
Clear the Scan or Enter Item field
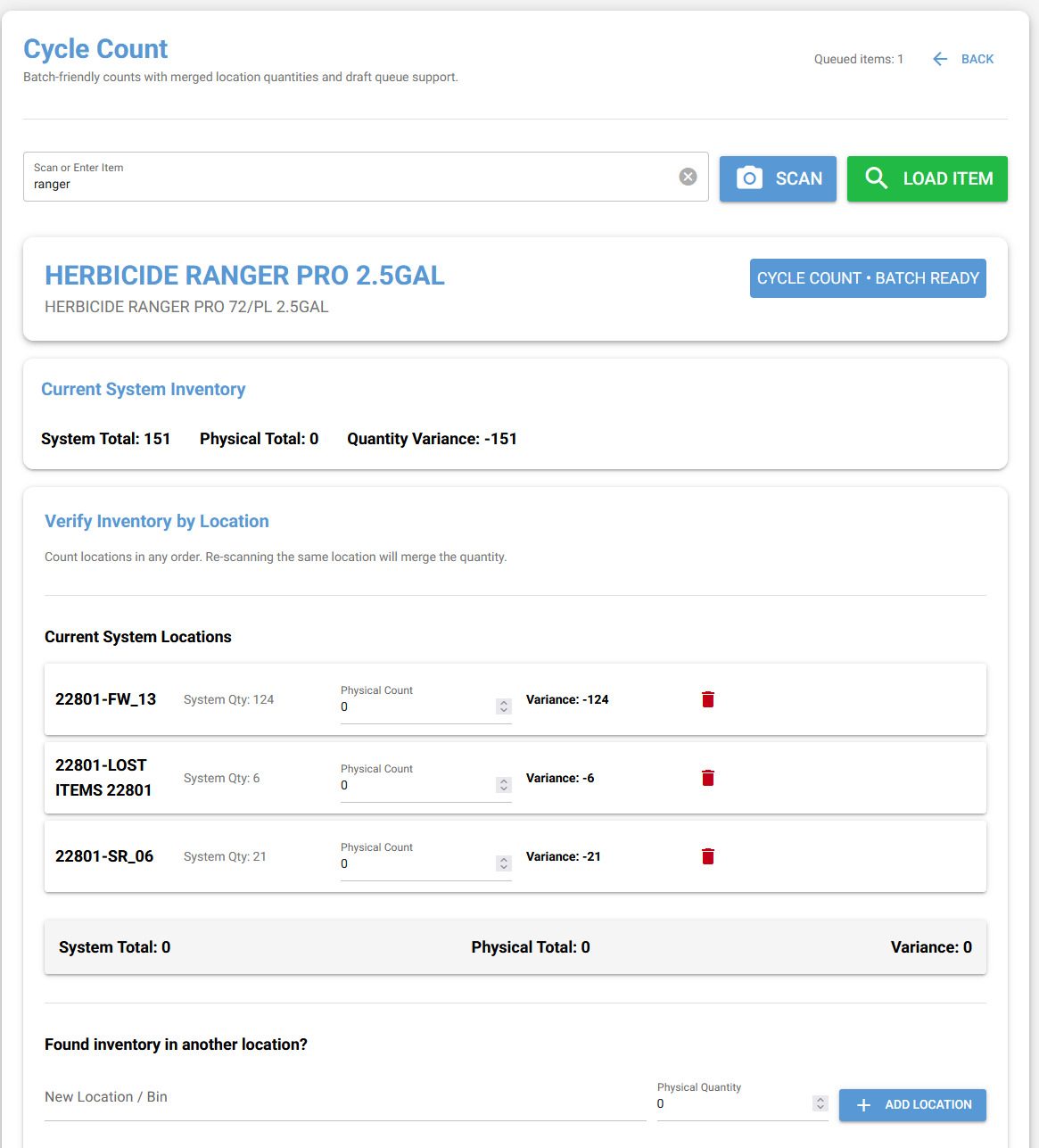688,177
